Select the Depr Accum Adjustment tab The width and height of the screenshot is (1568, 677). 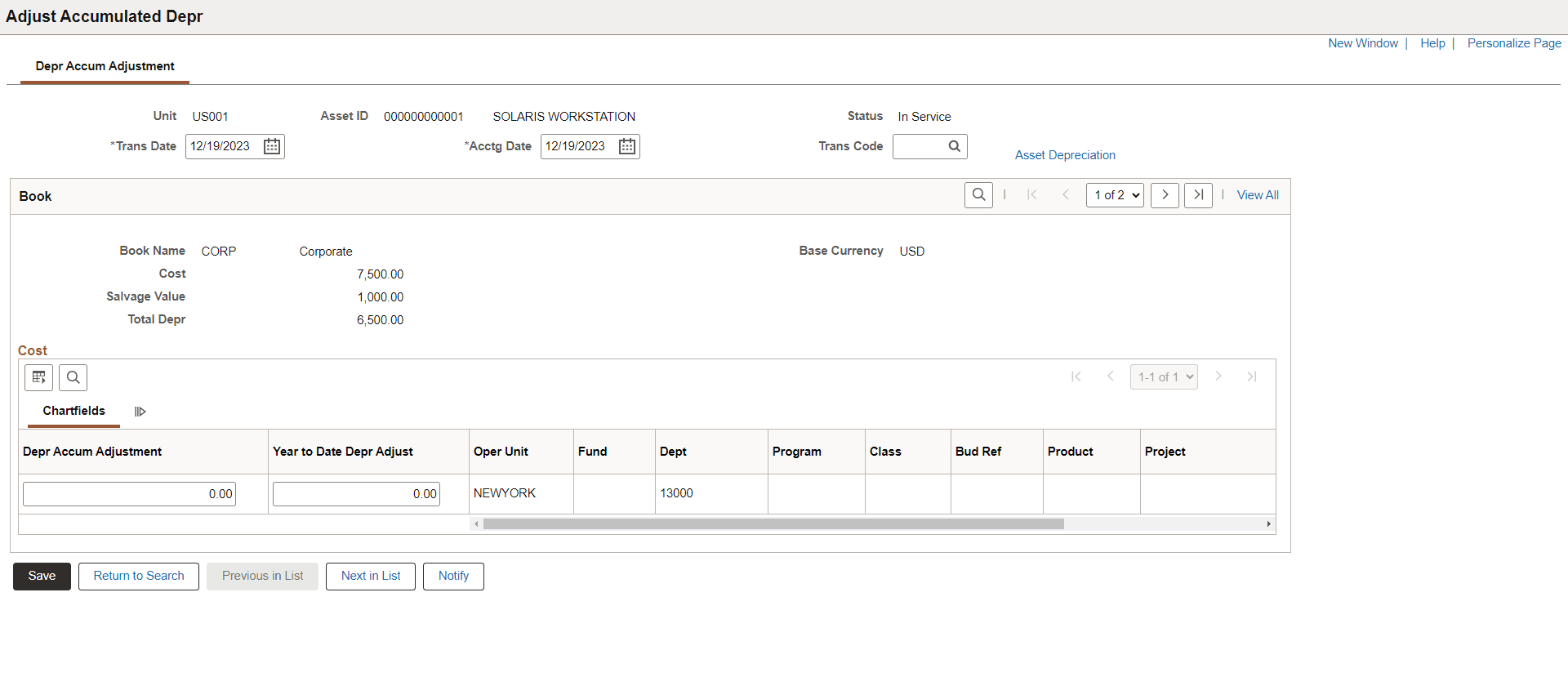click(x=105, y=66)
